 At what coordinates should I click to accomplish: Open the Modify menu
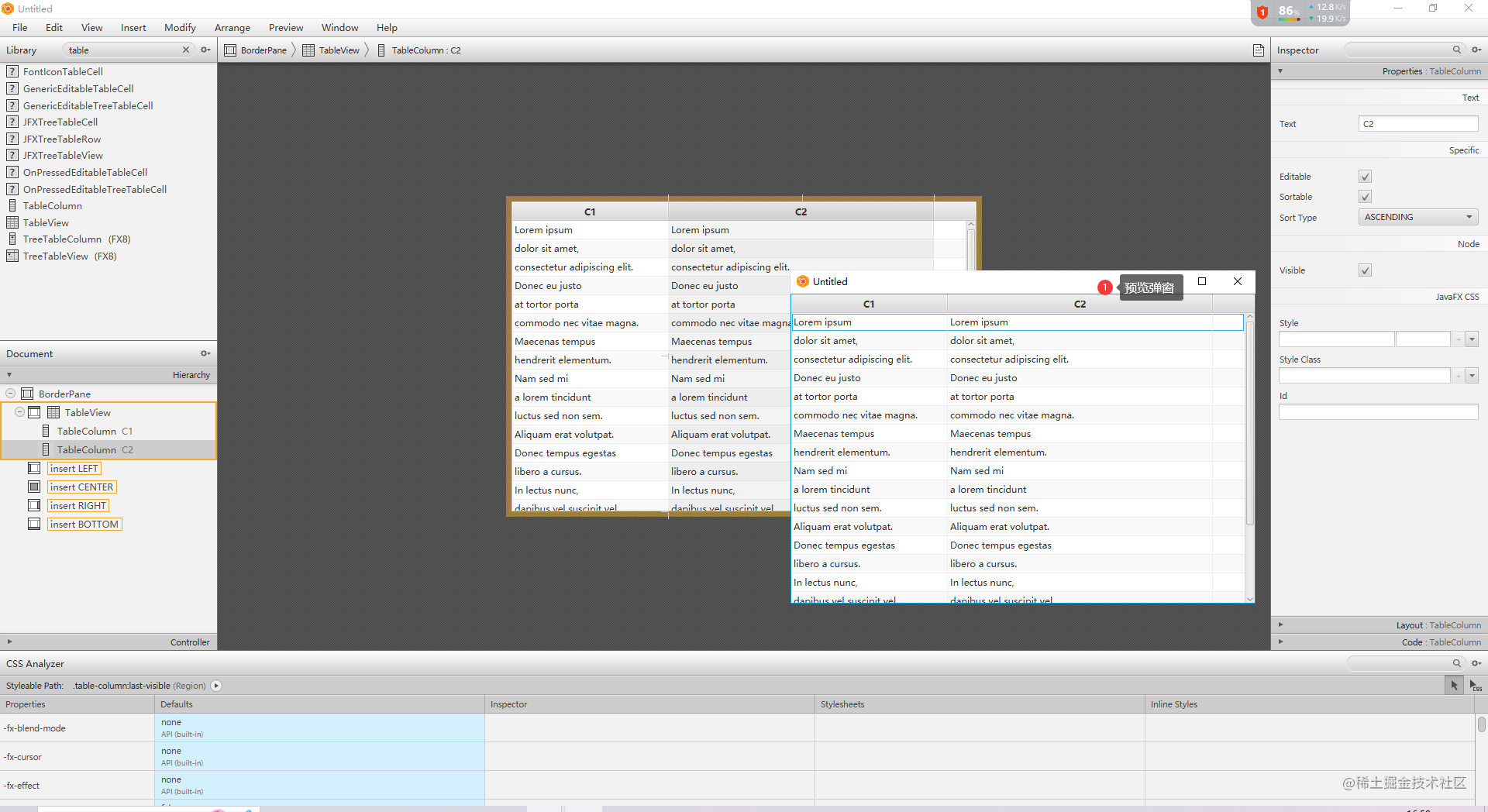(179, 27)
